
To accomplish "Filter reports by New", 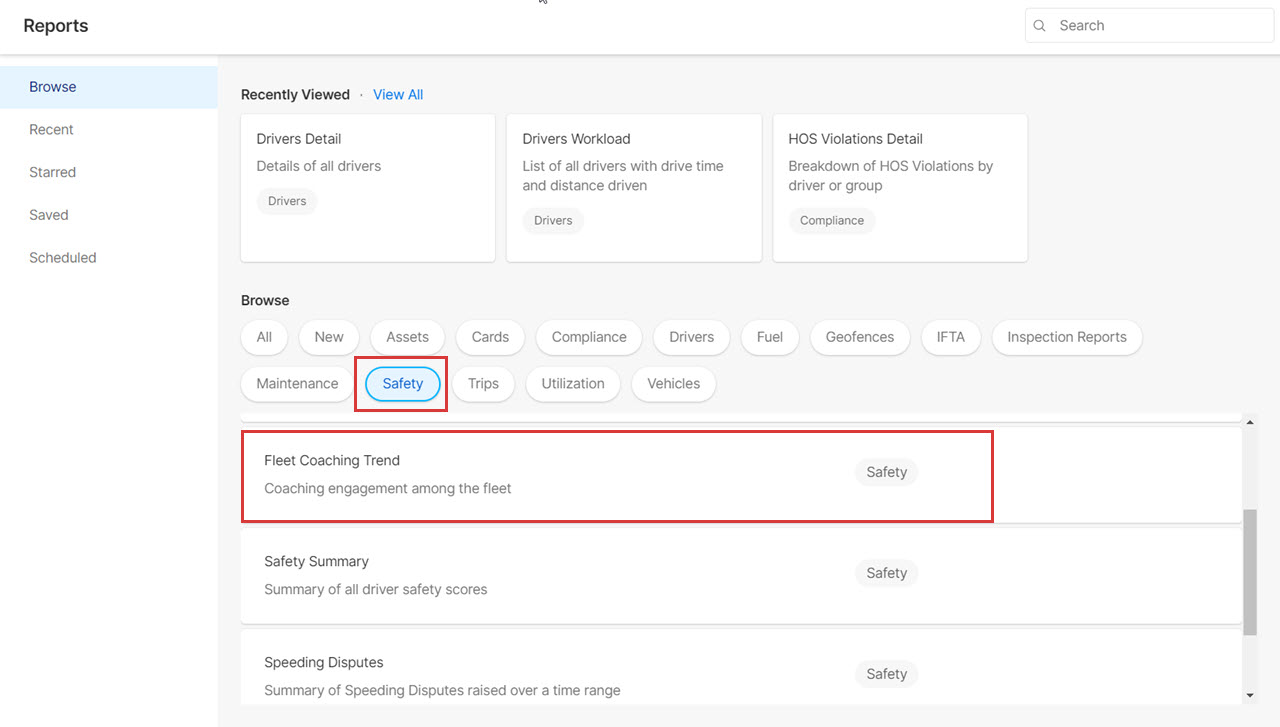I will coord(329,337).
